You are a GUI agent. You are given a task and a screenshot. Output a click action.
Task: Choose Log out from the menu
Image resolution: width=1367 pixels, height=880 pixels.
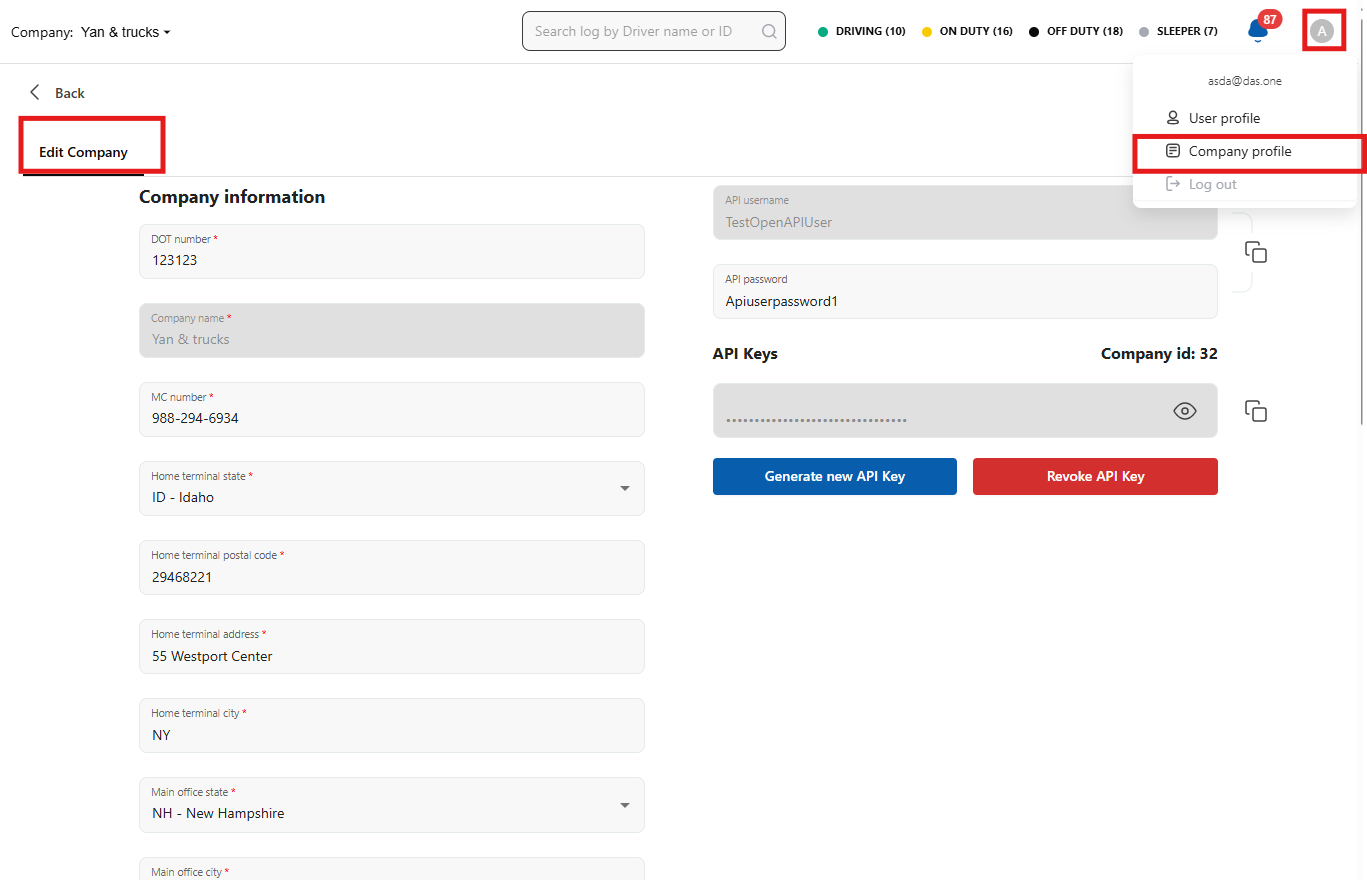click(1212, 185)
